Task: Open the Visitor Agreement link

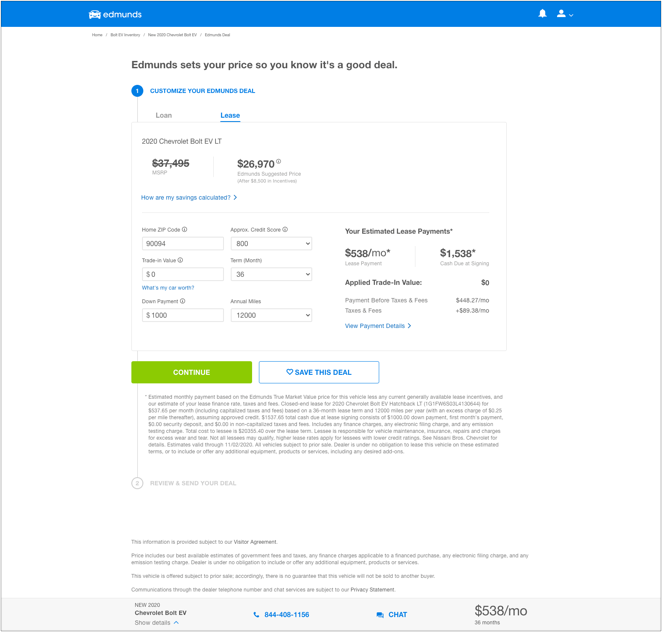Action: click(255, 542)
